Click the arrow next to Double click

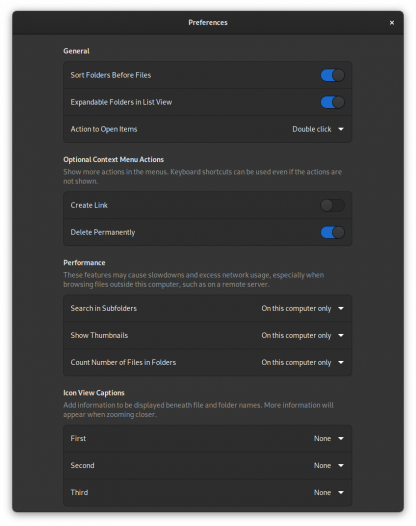click(x=341, y=129)
